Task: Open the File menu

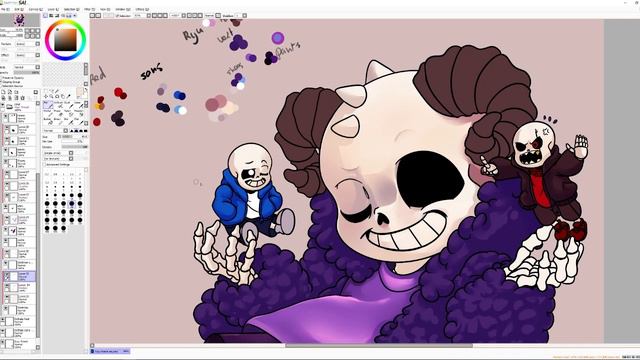Action: 5,9
